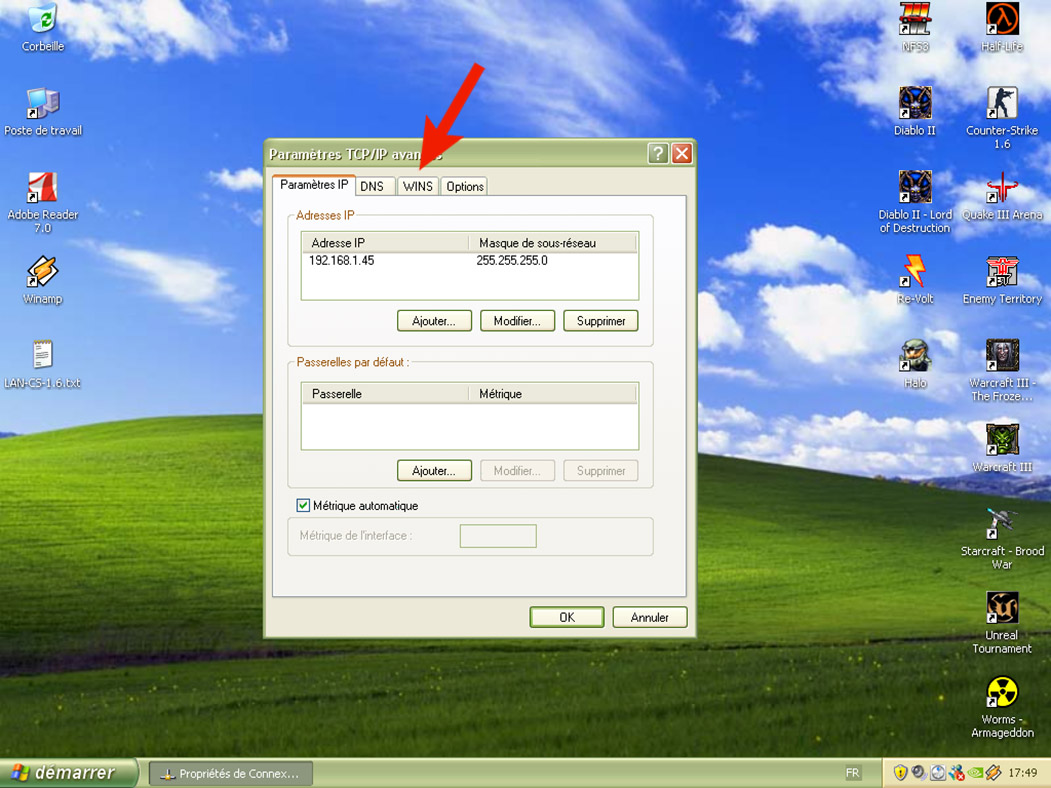Uncheck the Métrique automatique checkbox
This screenshot has height=788, width=1051.
(x=304, y=506)
